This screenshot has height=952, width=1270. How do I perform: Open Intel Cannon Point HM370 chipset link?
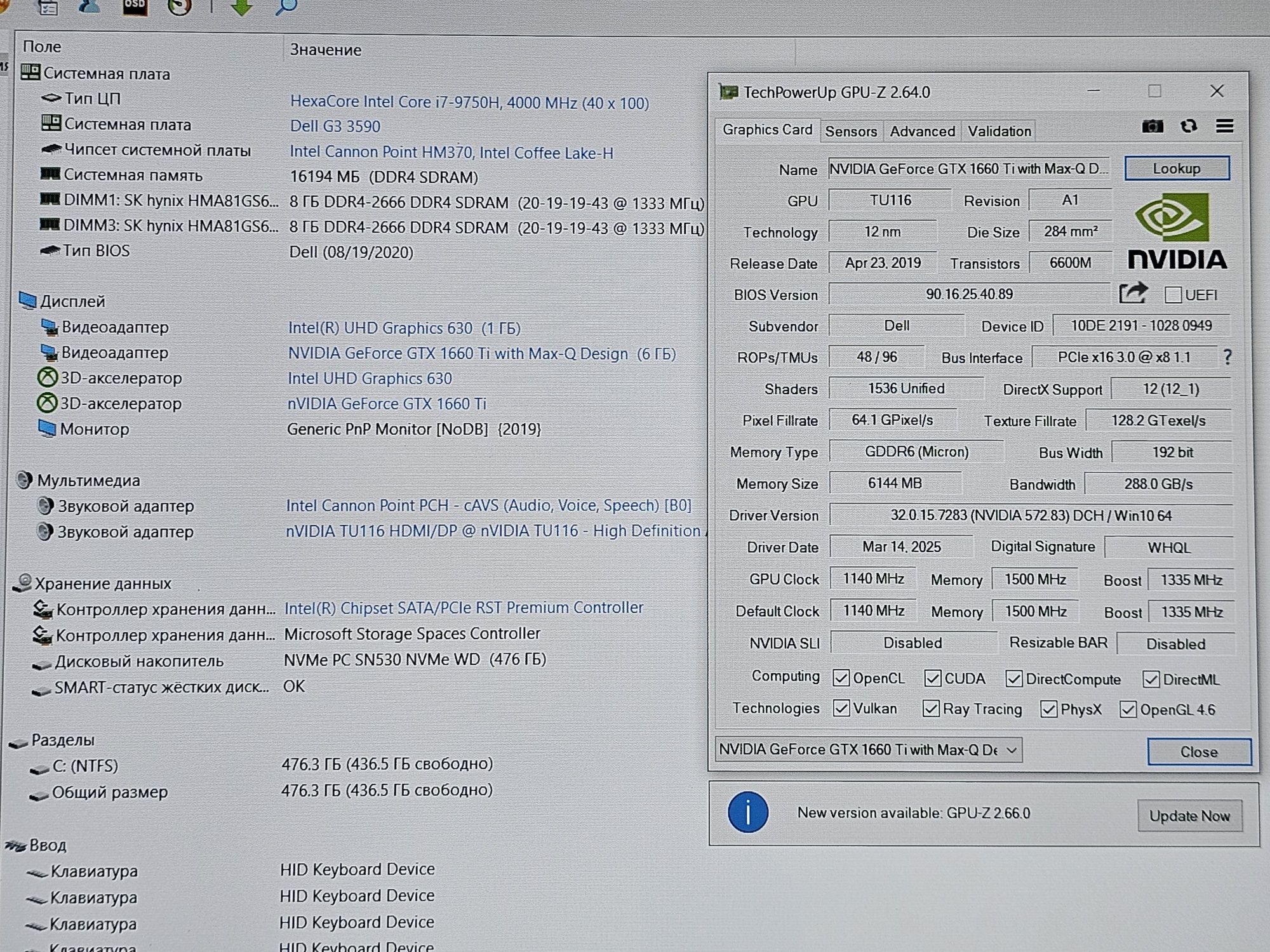click(451, 152)
